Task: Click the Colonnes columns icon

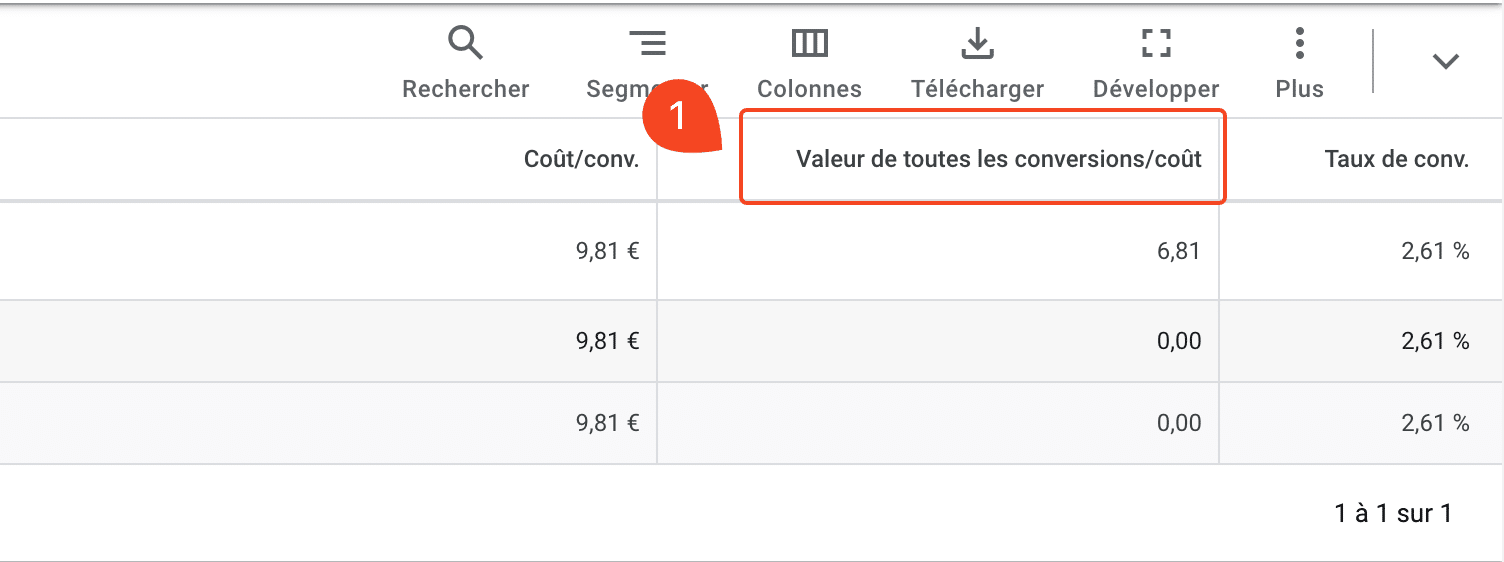Action: tap(809, 44)
